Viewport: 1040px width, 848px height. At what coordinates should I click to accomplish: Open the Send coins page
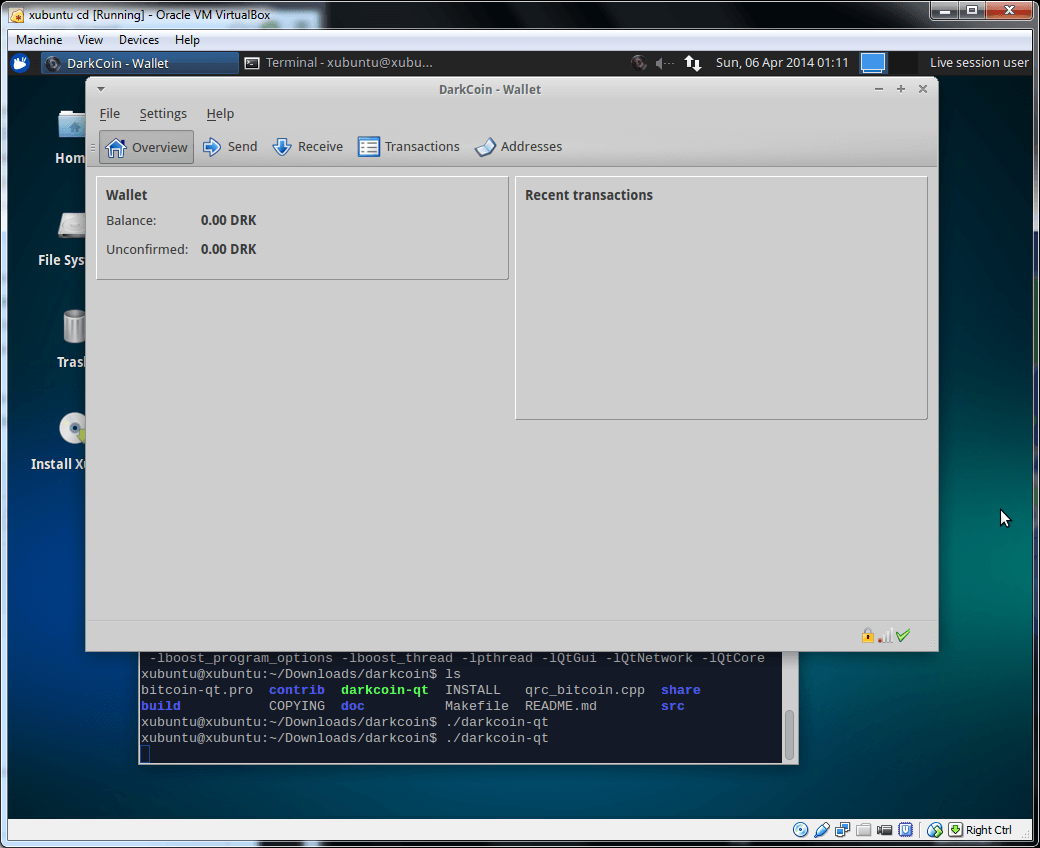click(x=230, y=147)
